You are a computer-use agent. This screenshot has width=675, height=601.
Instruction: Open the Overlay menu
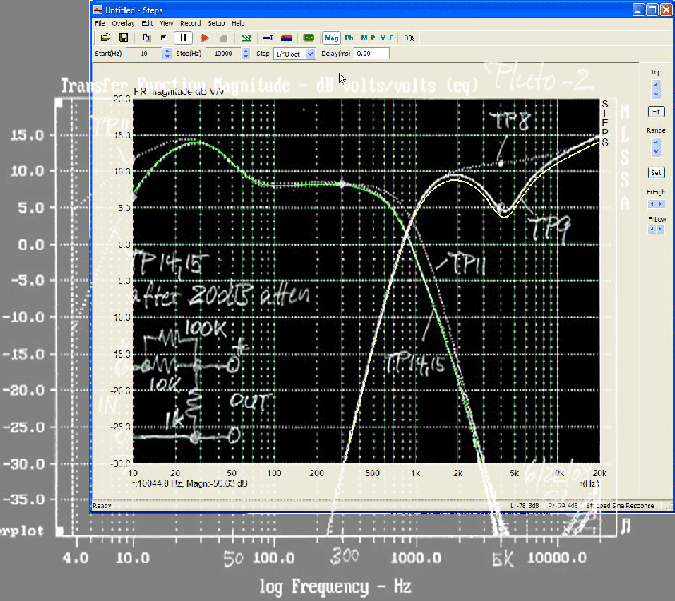tap(123, 23)
